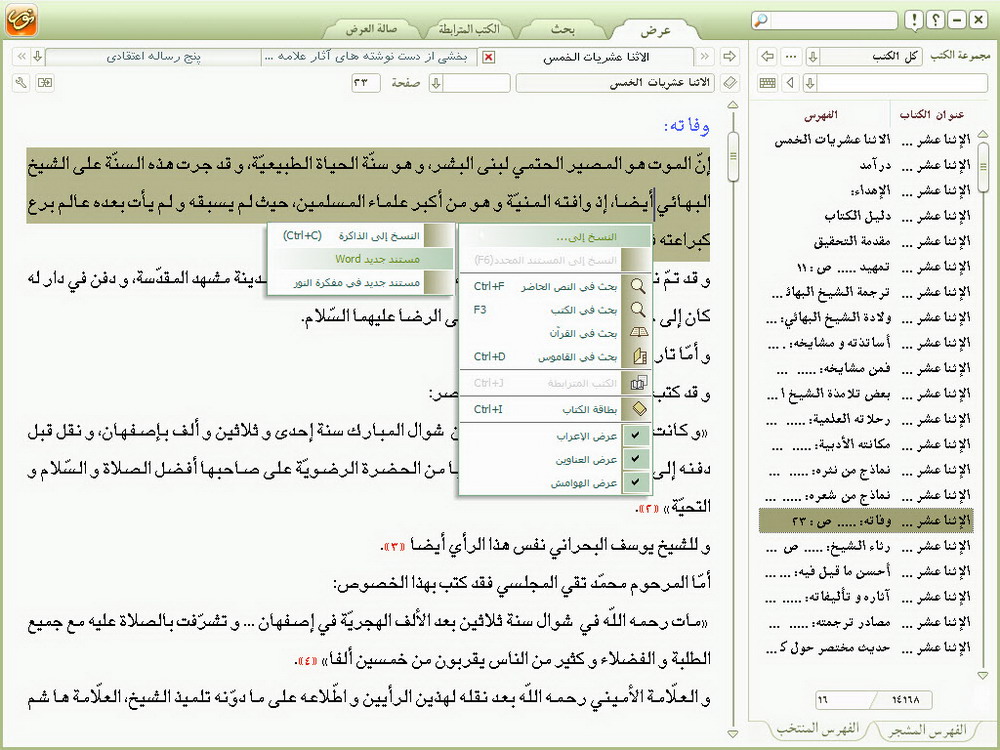Switch to the 'الكتب المترابطة' tab
Screen dimensions: 1000x750
pos(469,29)
